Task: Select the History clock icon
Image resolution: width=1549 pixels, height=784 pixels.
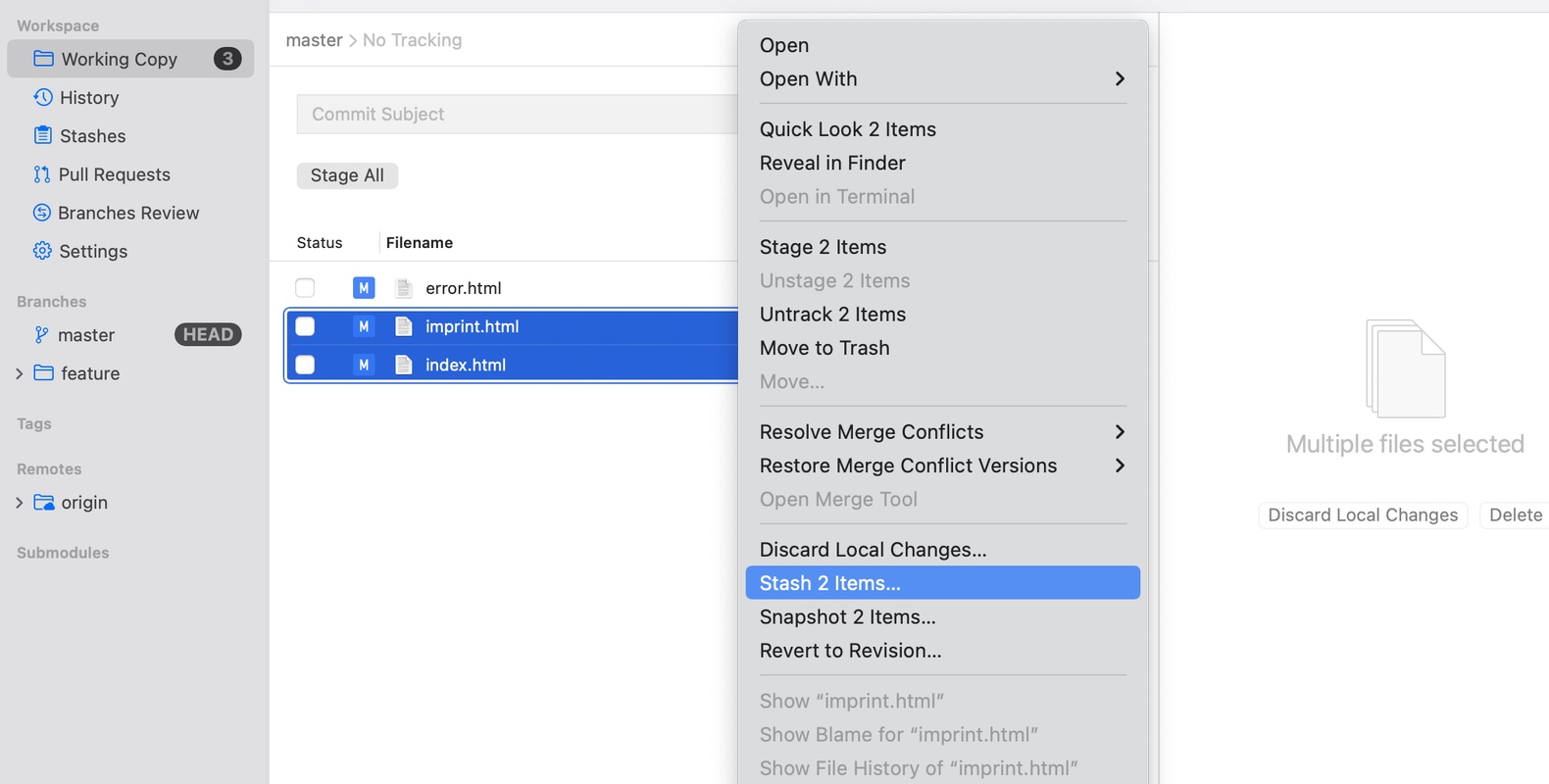Action: coord(40,97)
